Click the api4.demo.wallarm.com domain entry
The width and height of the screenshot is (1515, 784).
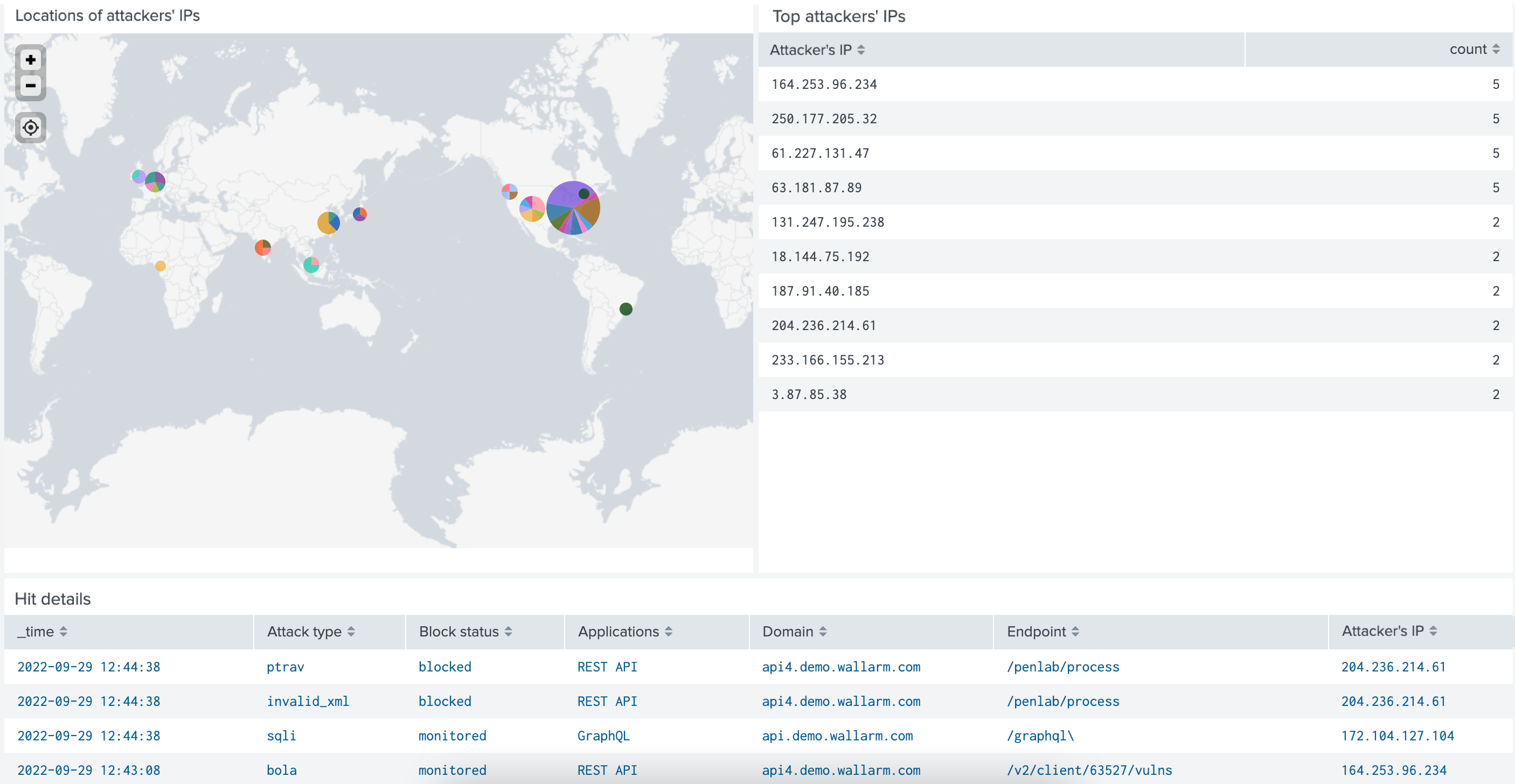coord(840,667)
